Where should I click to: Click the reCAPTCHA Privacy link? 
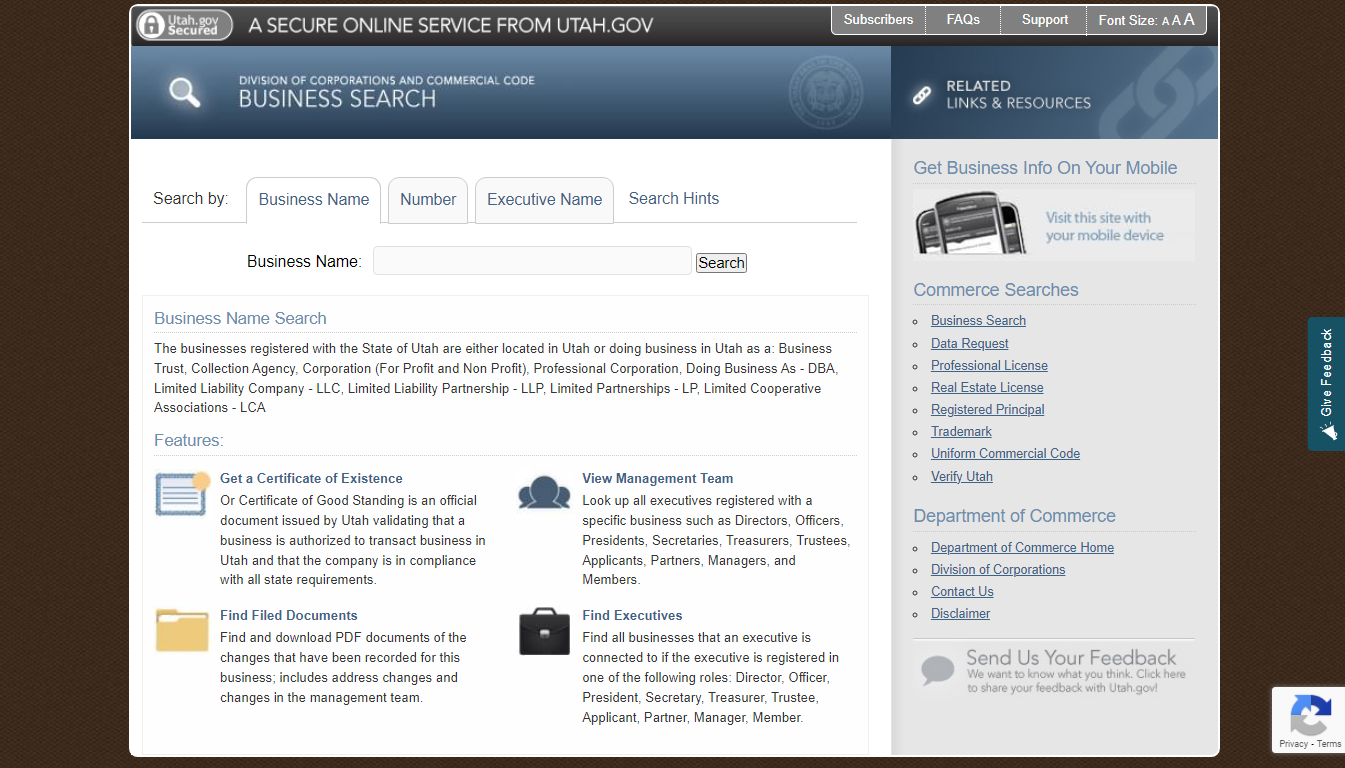(1293, 744)
